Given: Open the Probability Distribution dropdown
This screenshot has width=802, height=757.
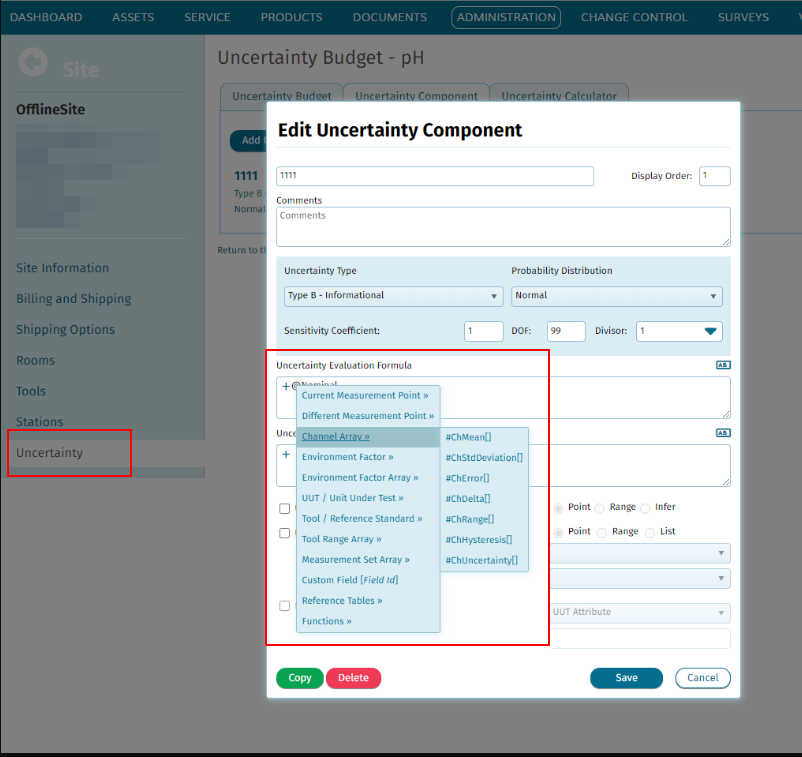Looking at the screenshot, I should coord(616,296).
